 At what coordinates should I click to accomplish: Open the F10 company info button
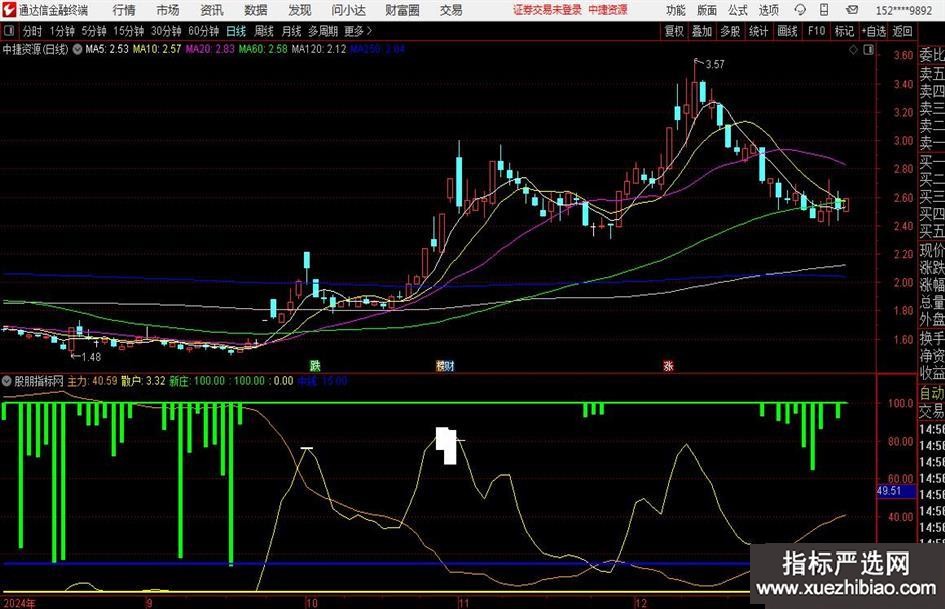tap(816, 31)
